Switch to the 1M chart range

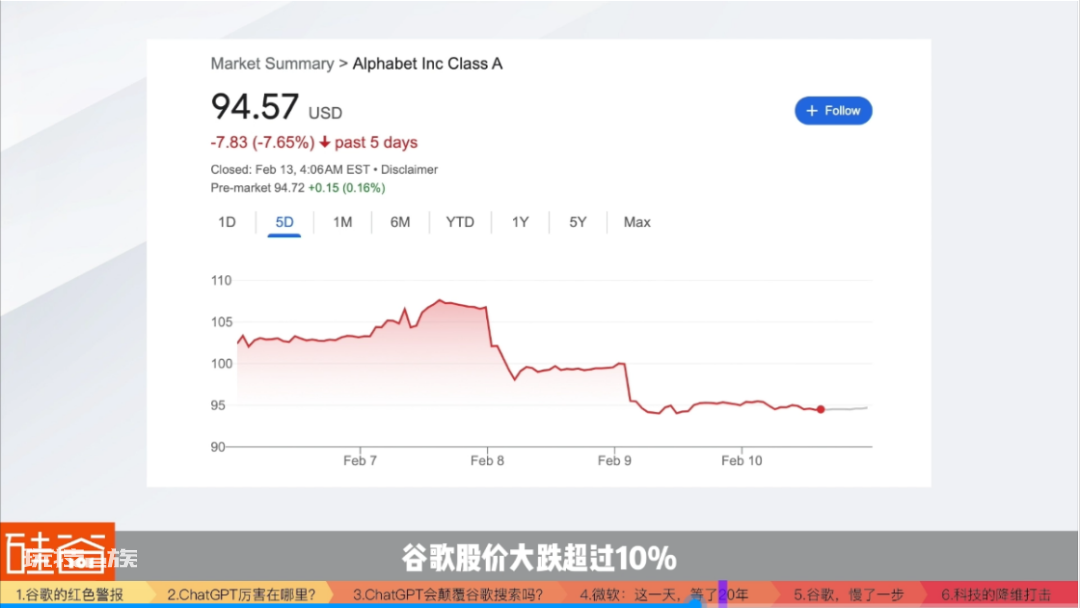[x=342, y=222]
